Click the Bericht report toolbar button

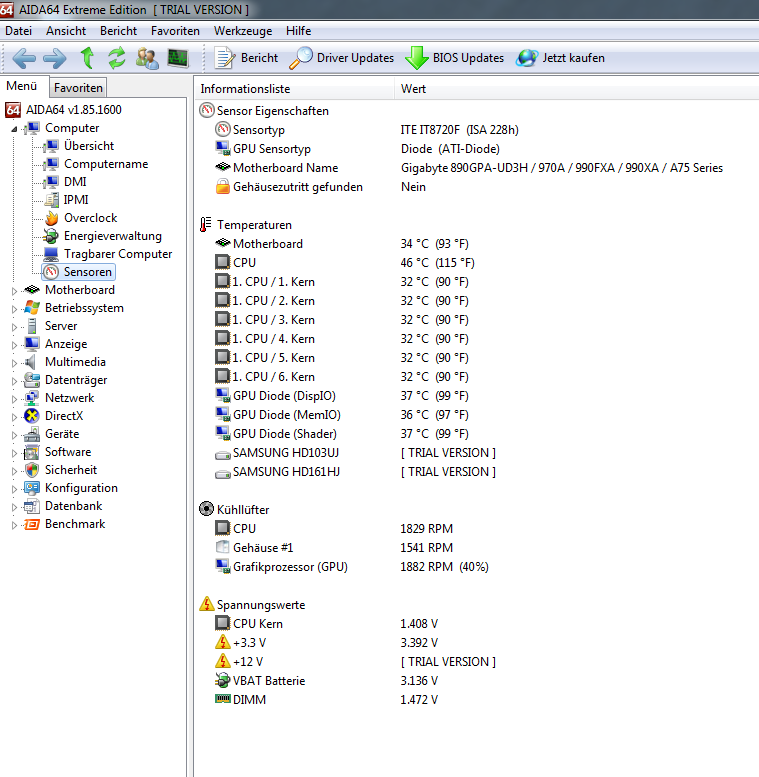click(246, 58)
